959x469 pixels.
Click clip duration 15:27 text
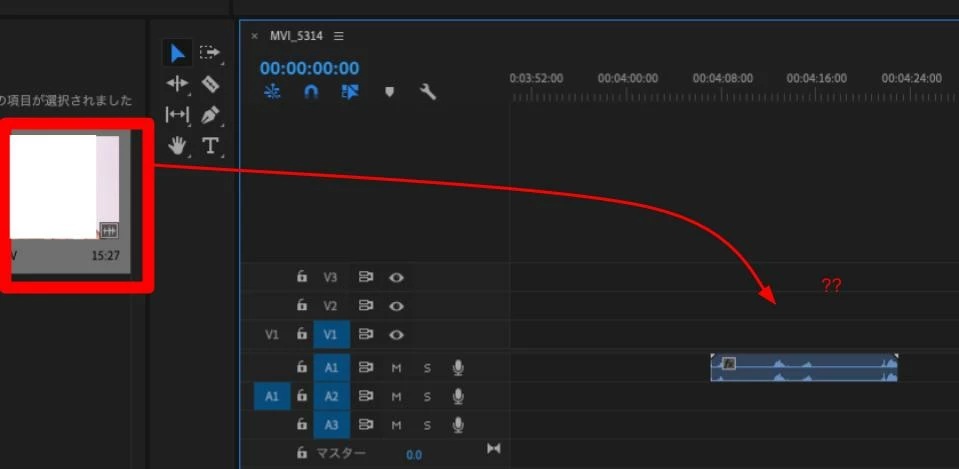tap(106, 256)
